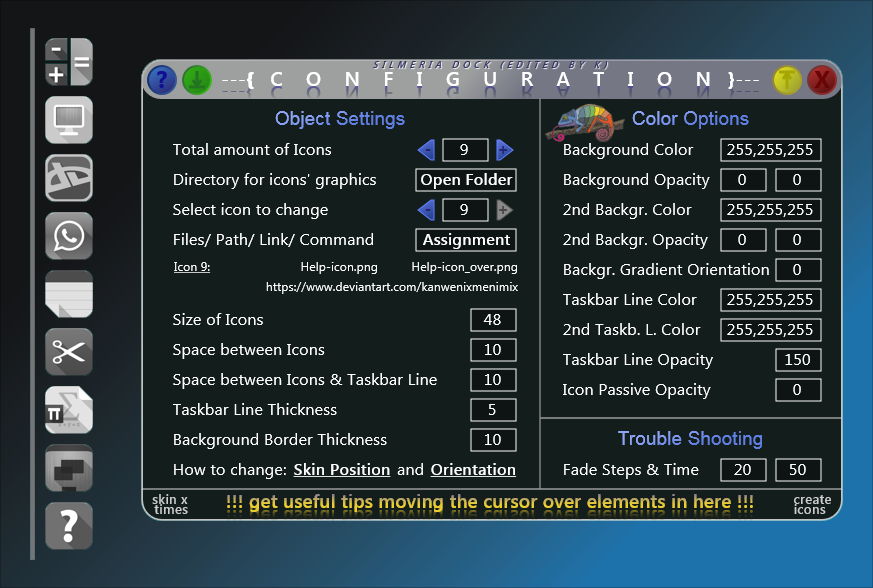Increase Total amount of Icons with right arrow
This screenshot has width=873, height=588.
point(504,149)
